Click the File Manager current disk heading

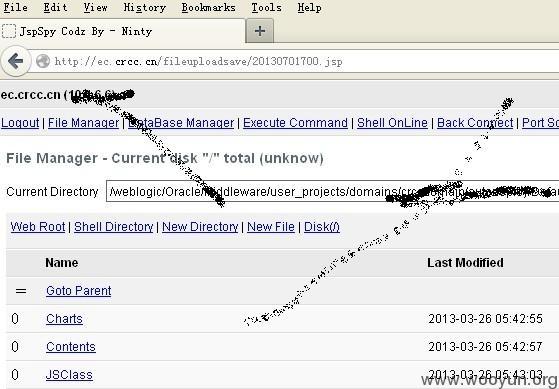click(165, 158)
